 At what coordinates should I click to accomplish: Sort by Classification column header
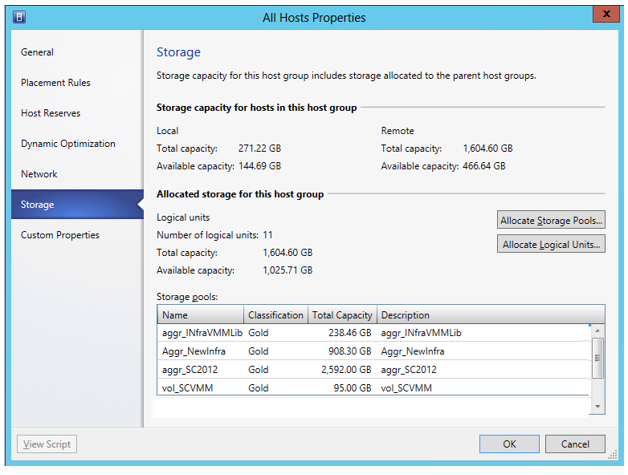click(x=276, y=315)
